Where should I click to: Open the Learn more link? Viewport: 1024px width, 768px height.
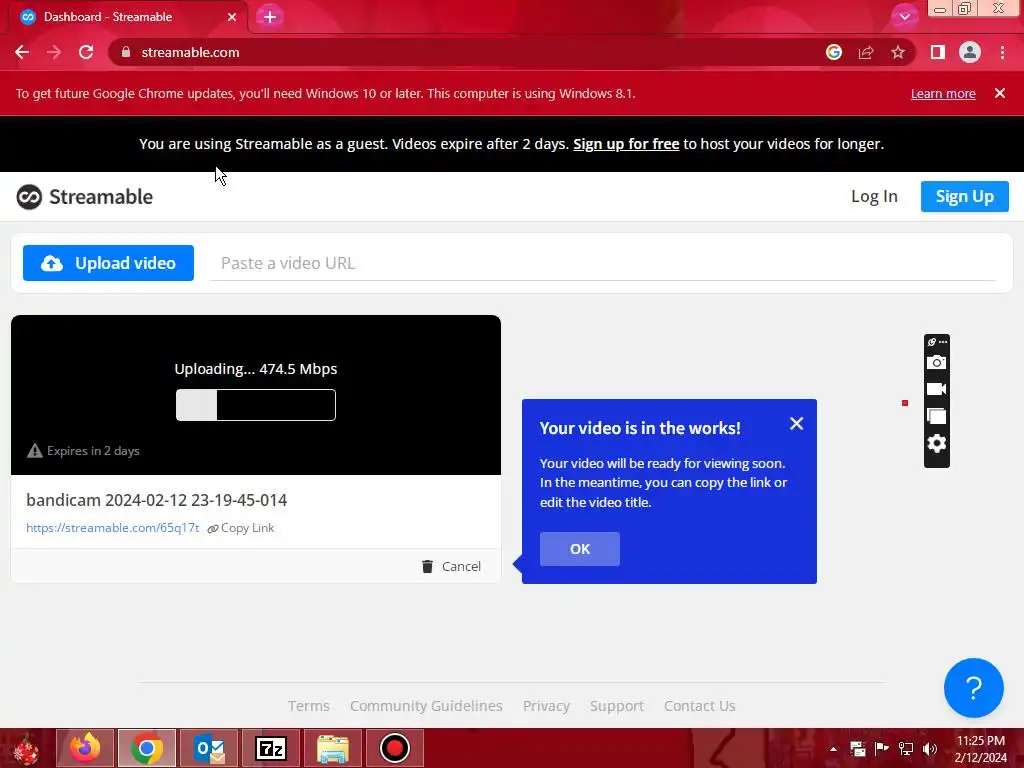(x=943, y=93)
